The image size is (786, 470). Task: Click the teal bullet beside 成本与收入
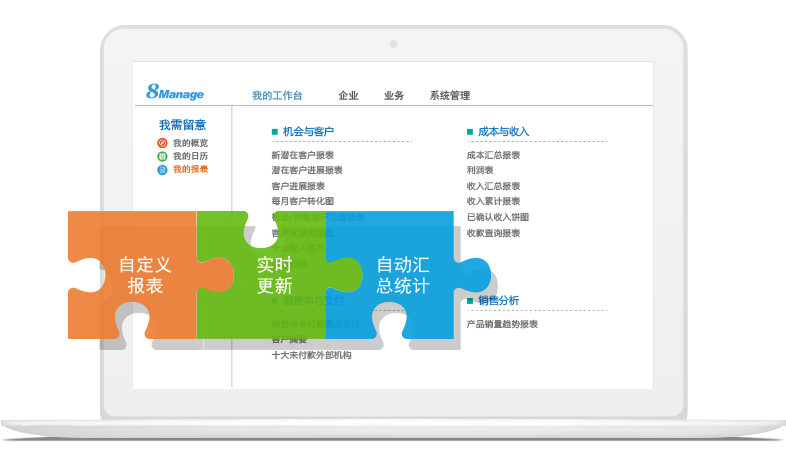(x=470, y=132)
